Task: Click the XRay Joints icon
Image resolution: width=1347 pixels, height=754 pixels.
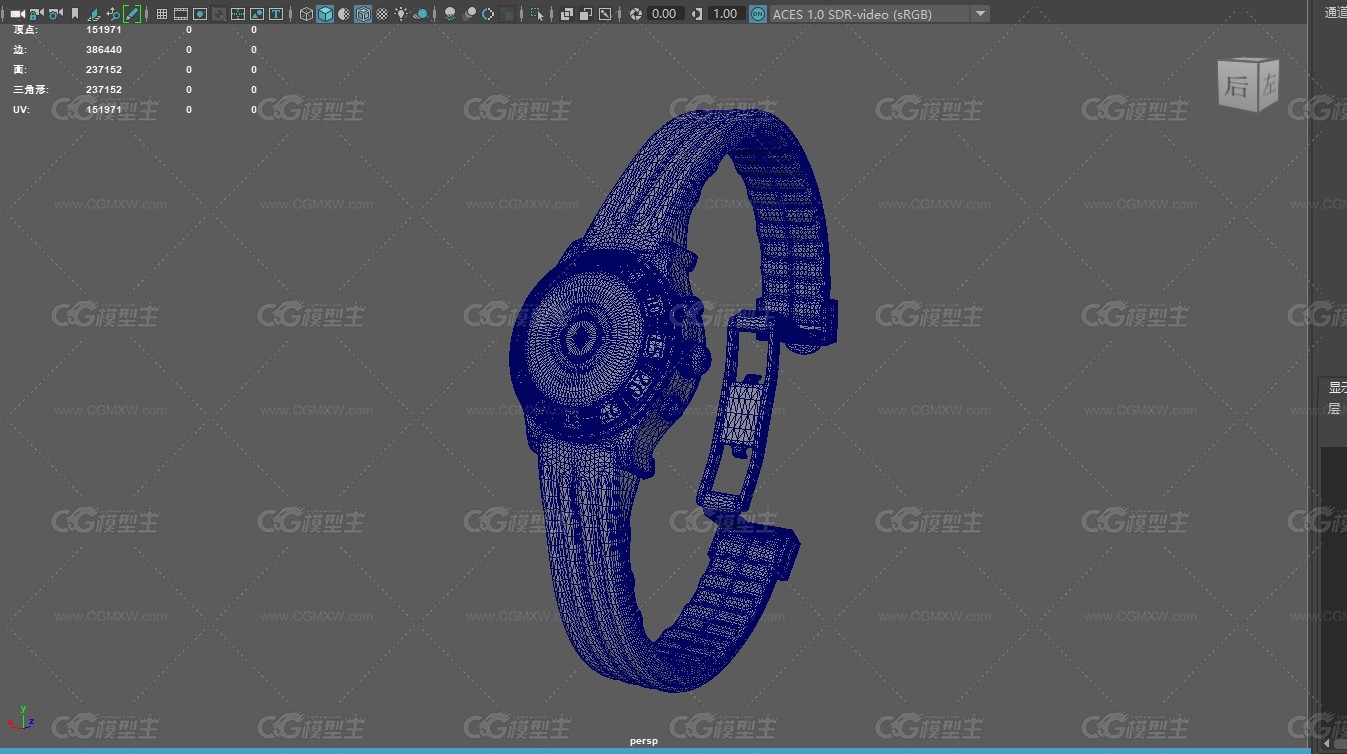Action: pos(605,14)
